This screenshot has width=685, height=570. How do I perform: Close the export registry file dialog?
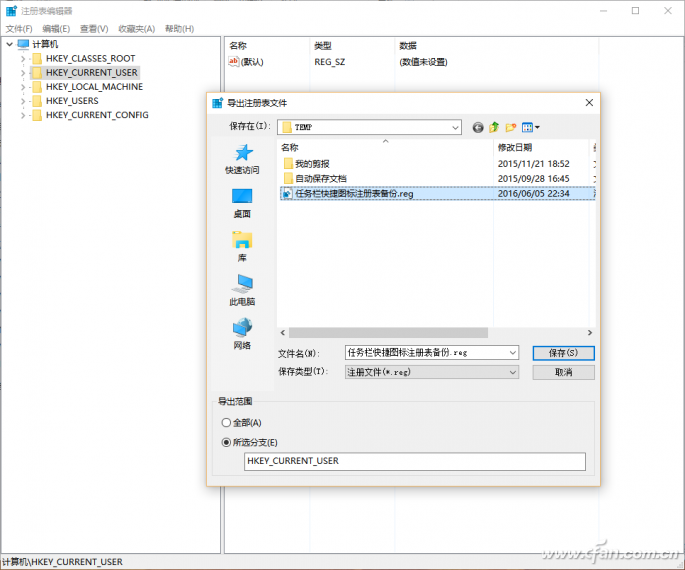coord(589,103)
